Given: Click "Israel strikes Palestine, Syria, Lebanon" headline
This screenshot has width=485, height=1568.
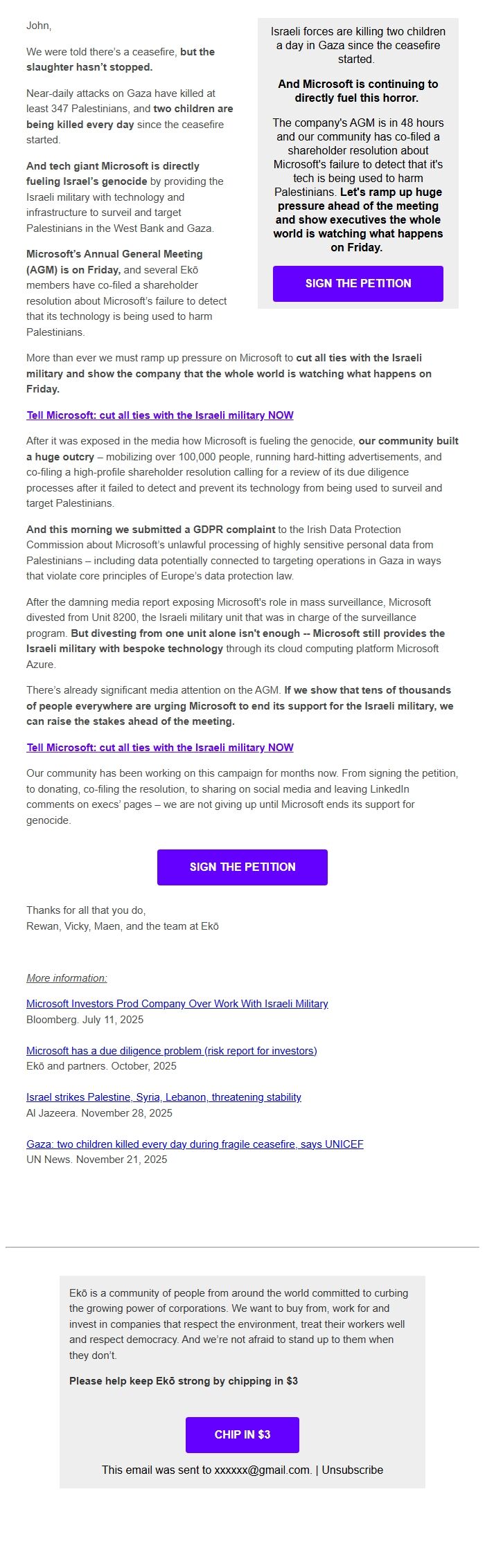Looking at the screenshot, I should coord(163,1097).
